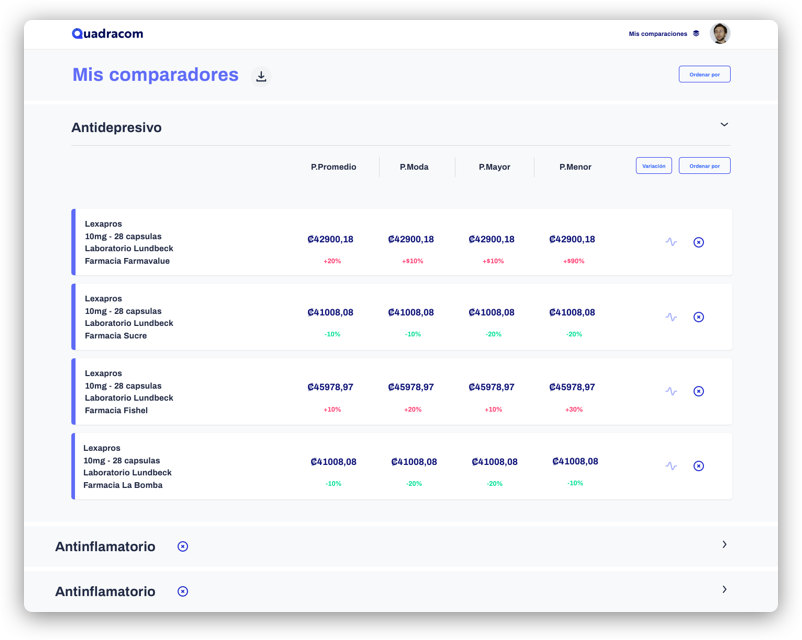Go to Quadracom home via logo

(107, 34)
